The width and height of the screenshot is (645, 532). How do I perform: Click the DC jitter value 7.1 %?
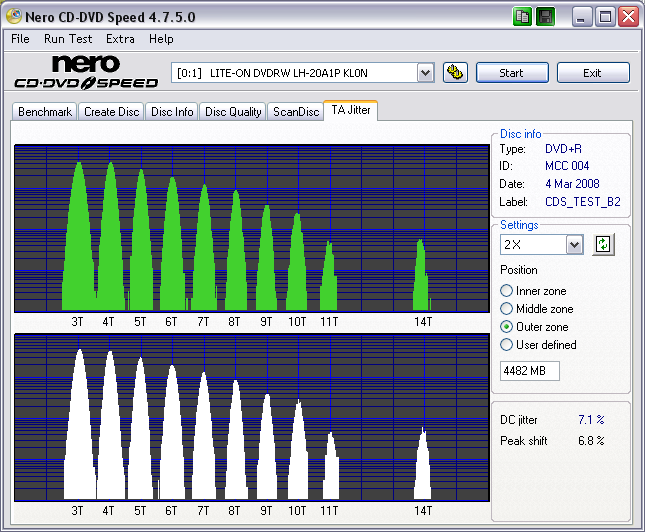tap(591, 420)
